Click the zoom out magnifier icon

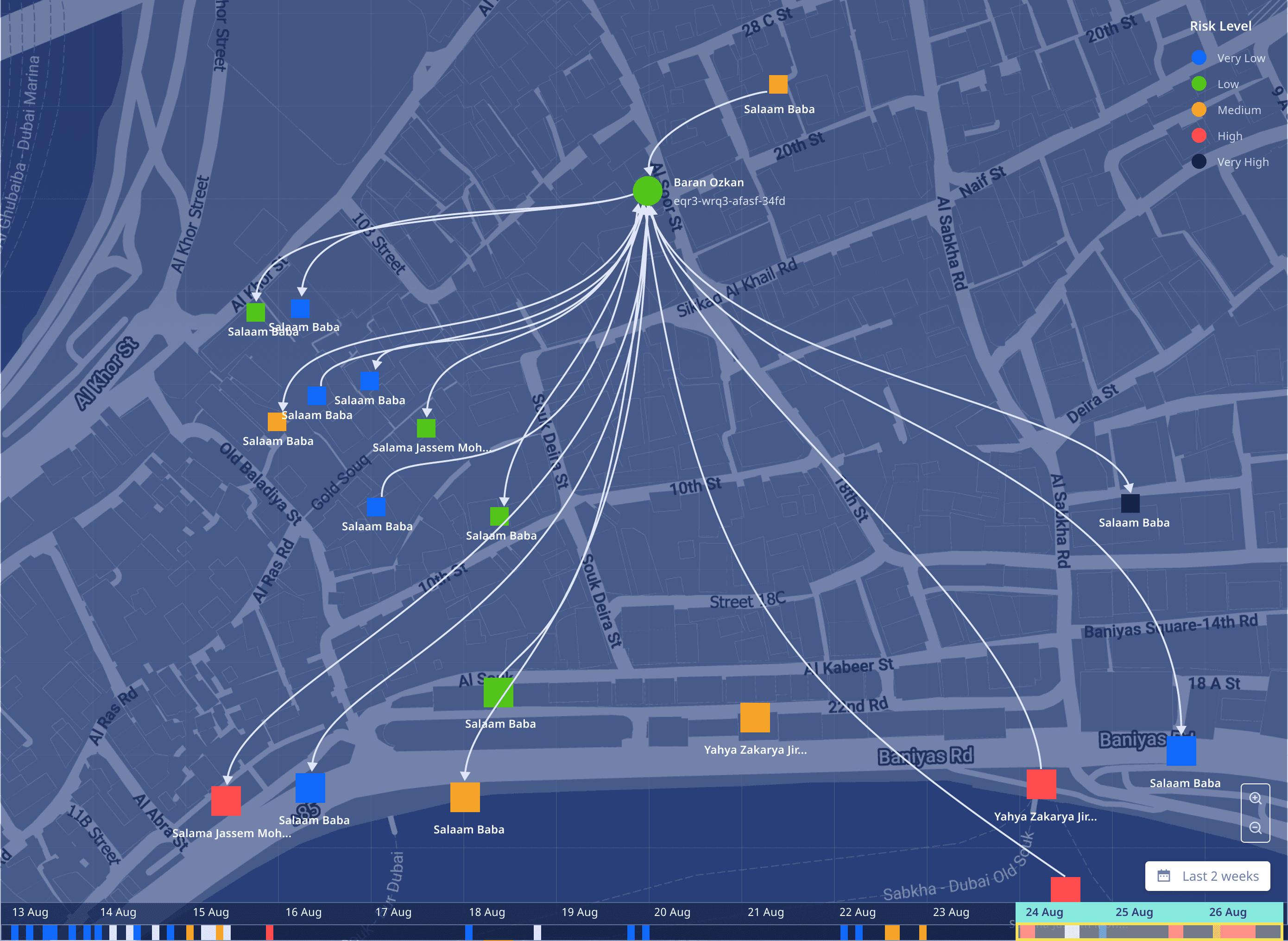coord(1255,828)
